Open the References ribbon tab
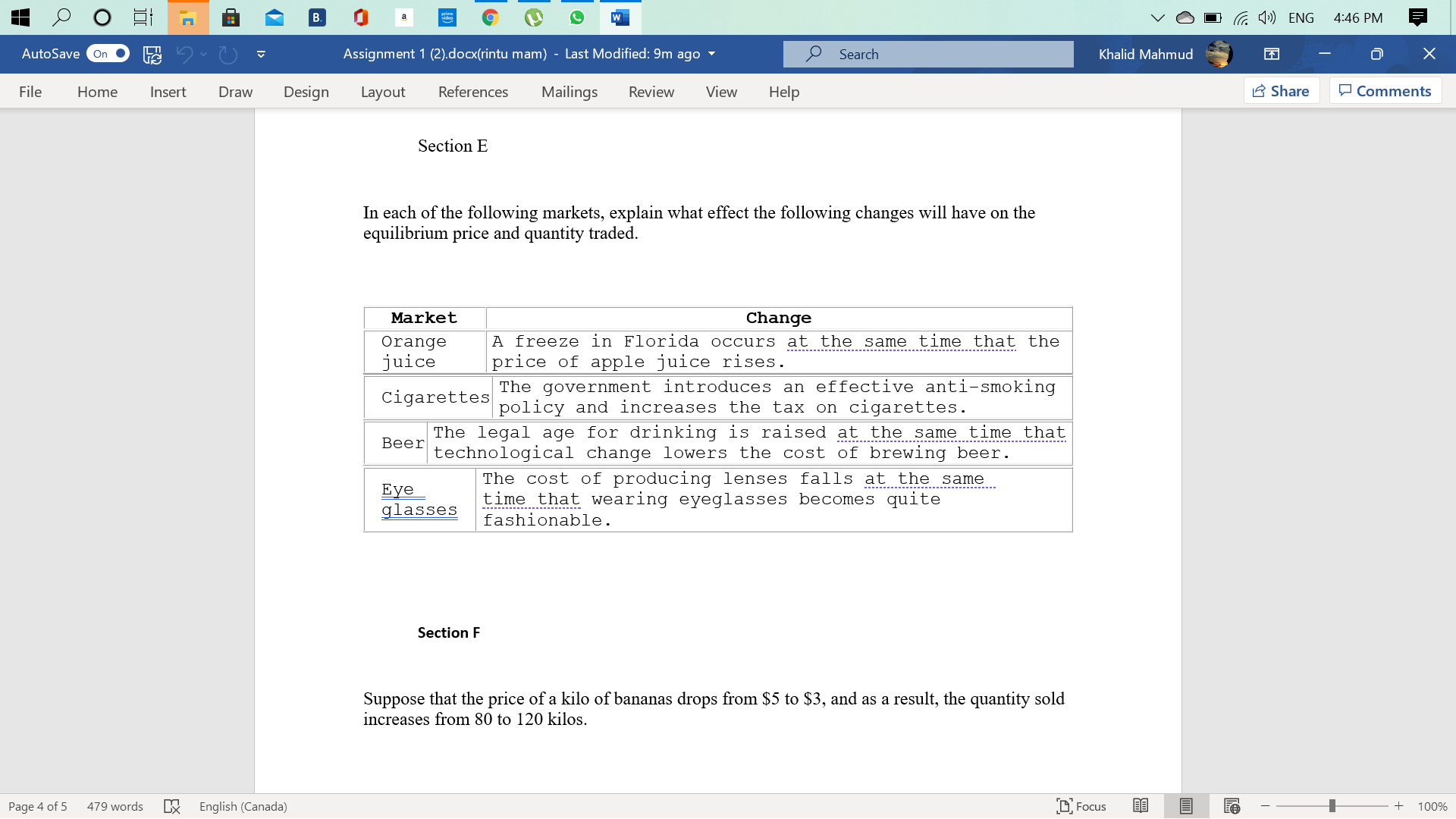 [472, 92]
